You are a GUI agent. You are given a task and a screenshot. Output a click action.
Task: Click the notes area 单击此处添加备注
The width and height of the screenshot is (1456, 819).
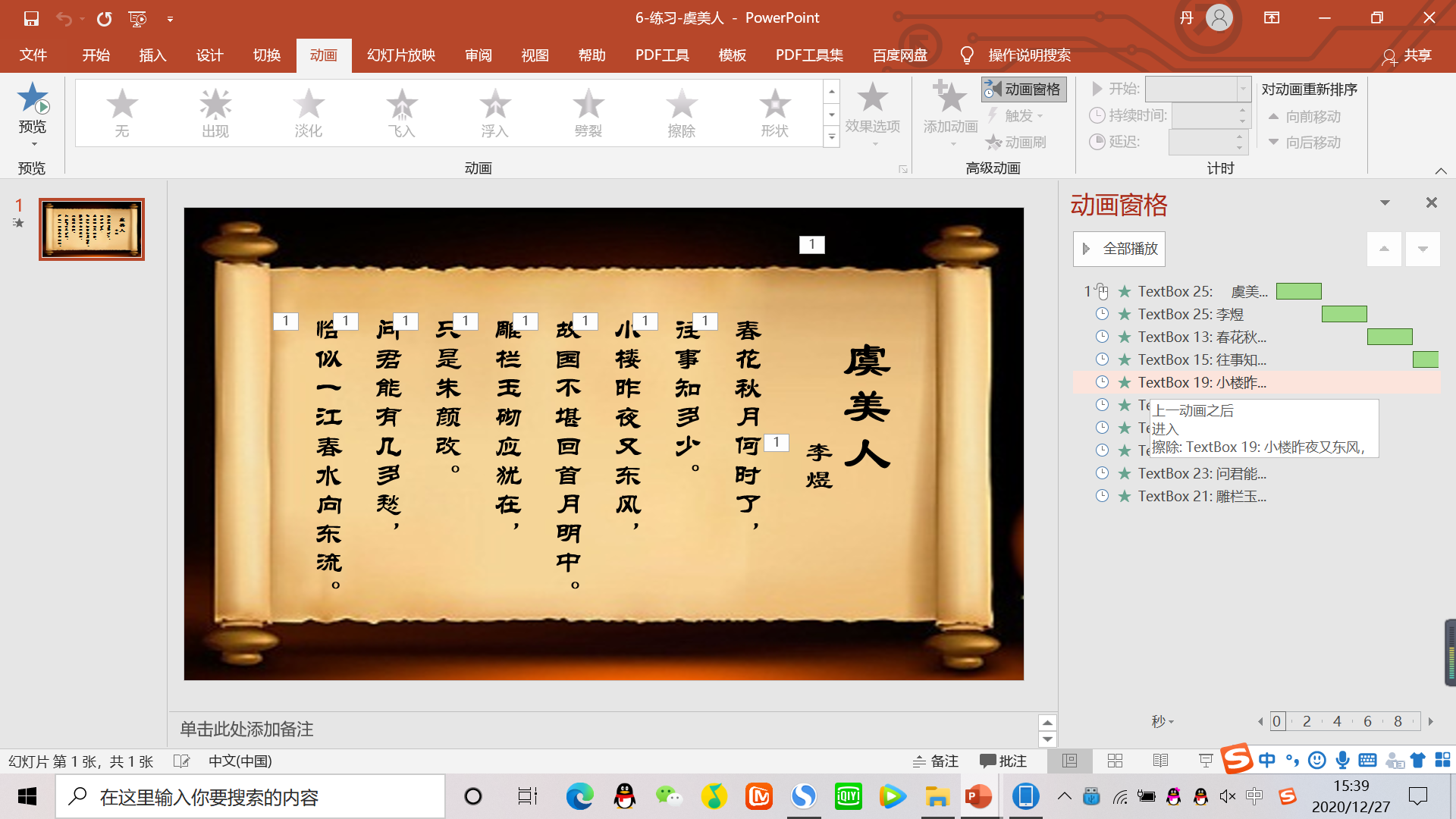pos(246,730)
